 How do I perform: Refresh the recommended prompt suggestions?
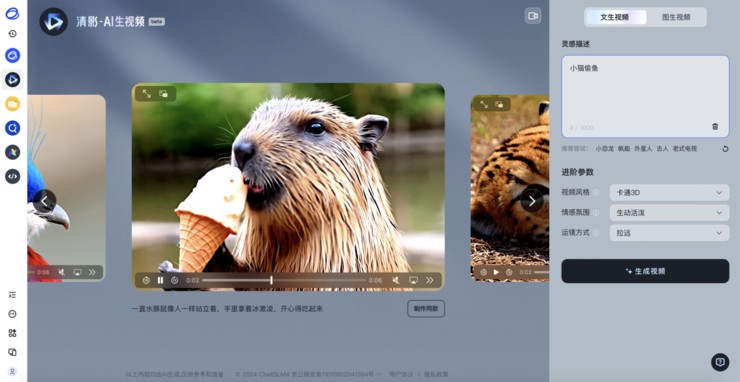(725, 149)
